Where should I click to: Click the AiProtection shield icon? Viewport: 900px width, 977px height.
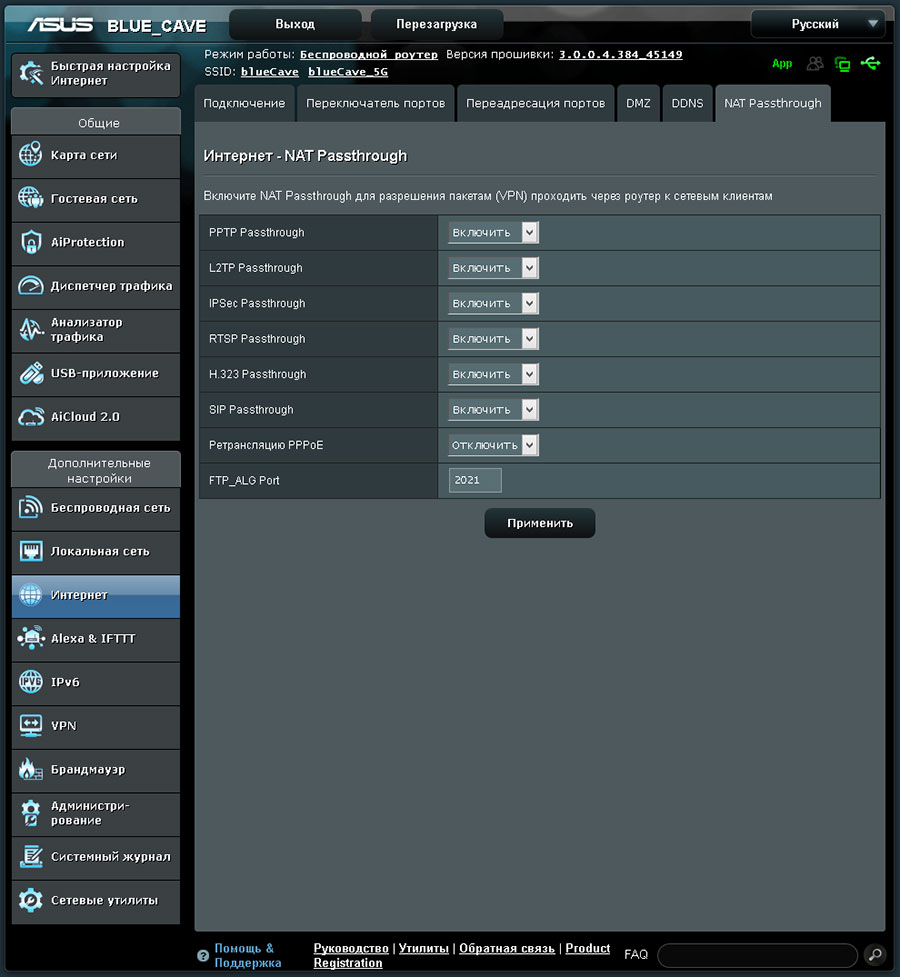coord(31,242)
